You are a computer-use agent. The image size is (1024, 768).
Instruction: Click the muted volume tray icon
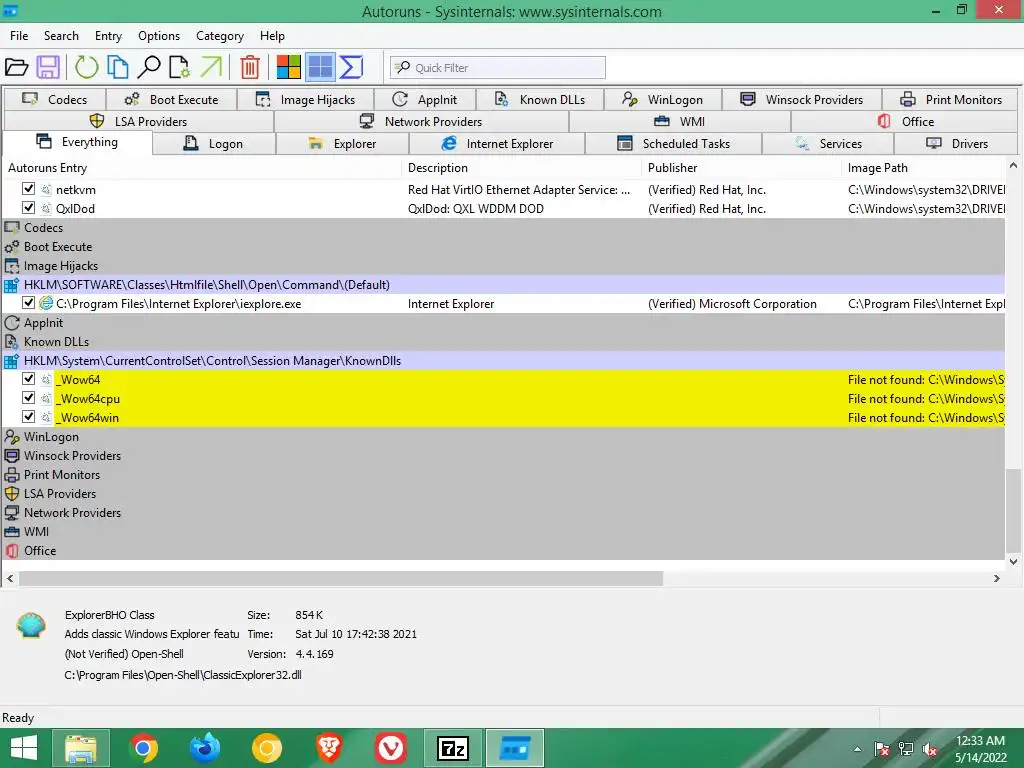pyautogui.click(x=930, y=749)
